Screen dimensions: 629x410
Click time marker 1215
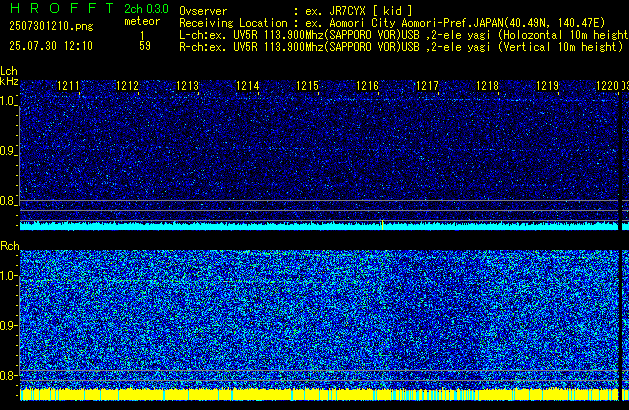coord(308,86)
